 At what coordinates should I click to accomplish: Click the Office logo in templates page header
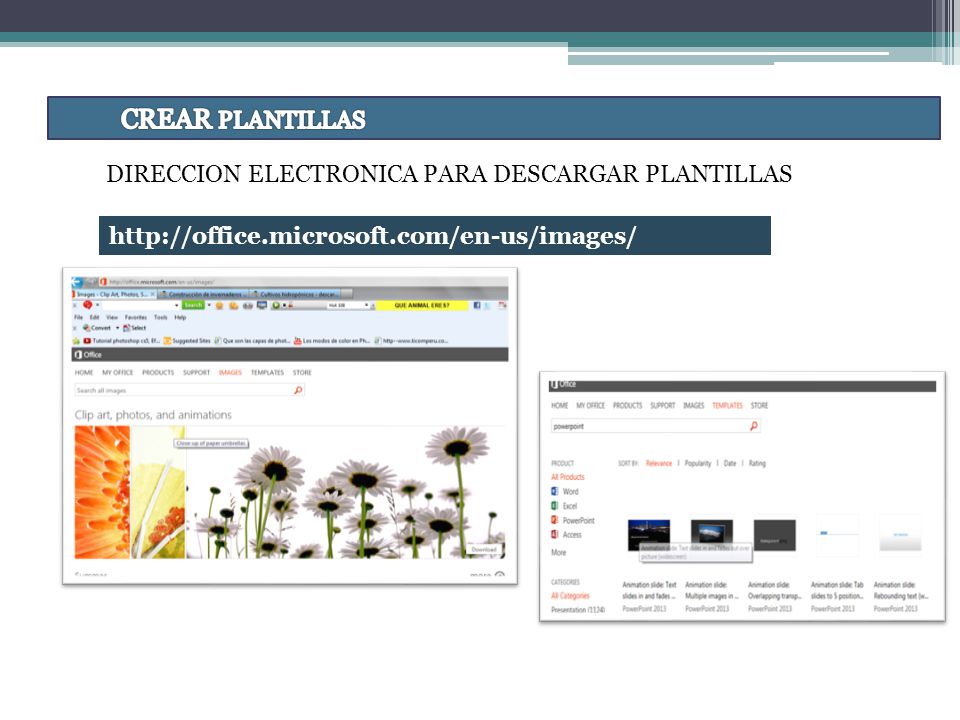tap(563, 384)
